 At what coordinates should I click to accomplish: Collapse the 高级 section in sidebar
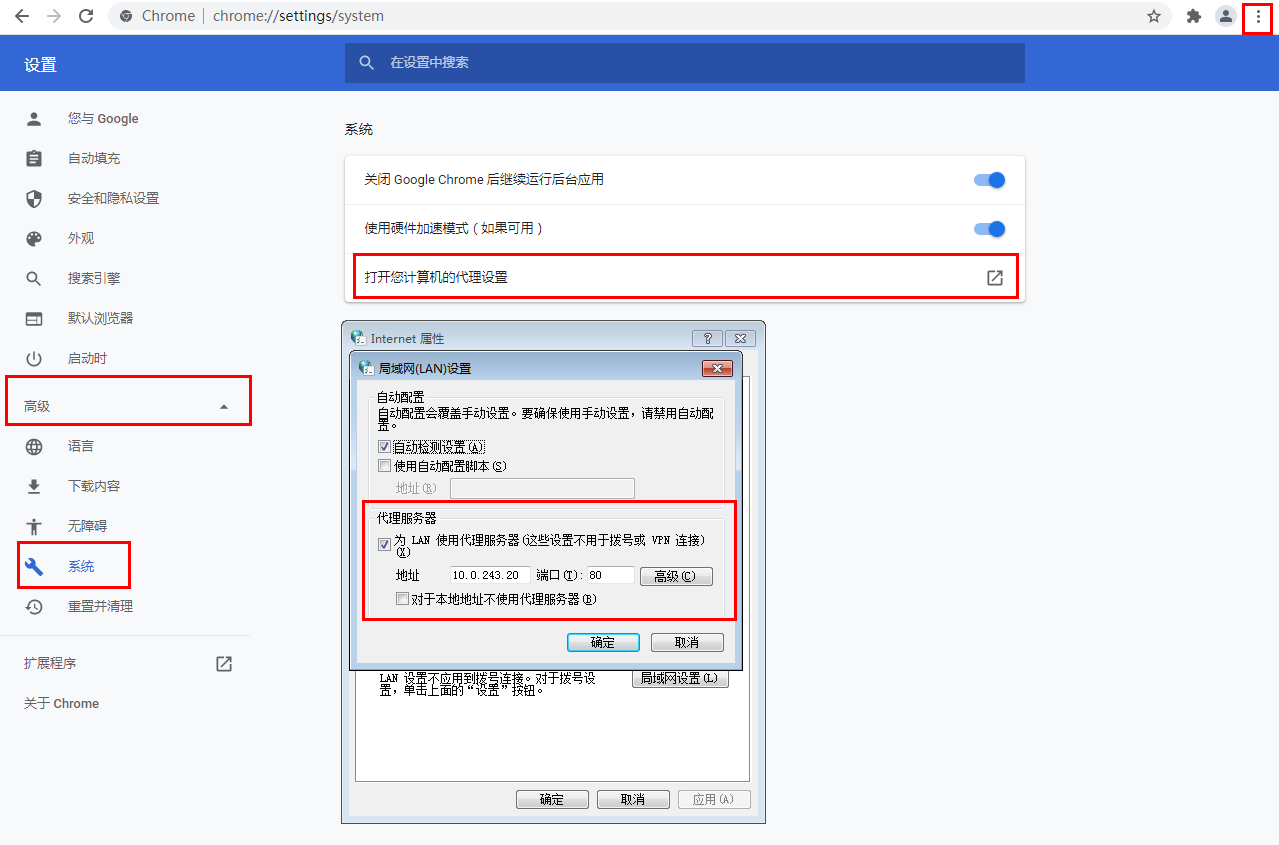point(224,406)
